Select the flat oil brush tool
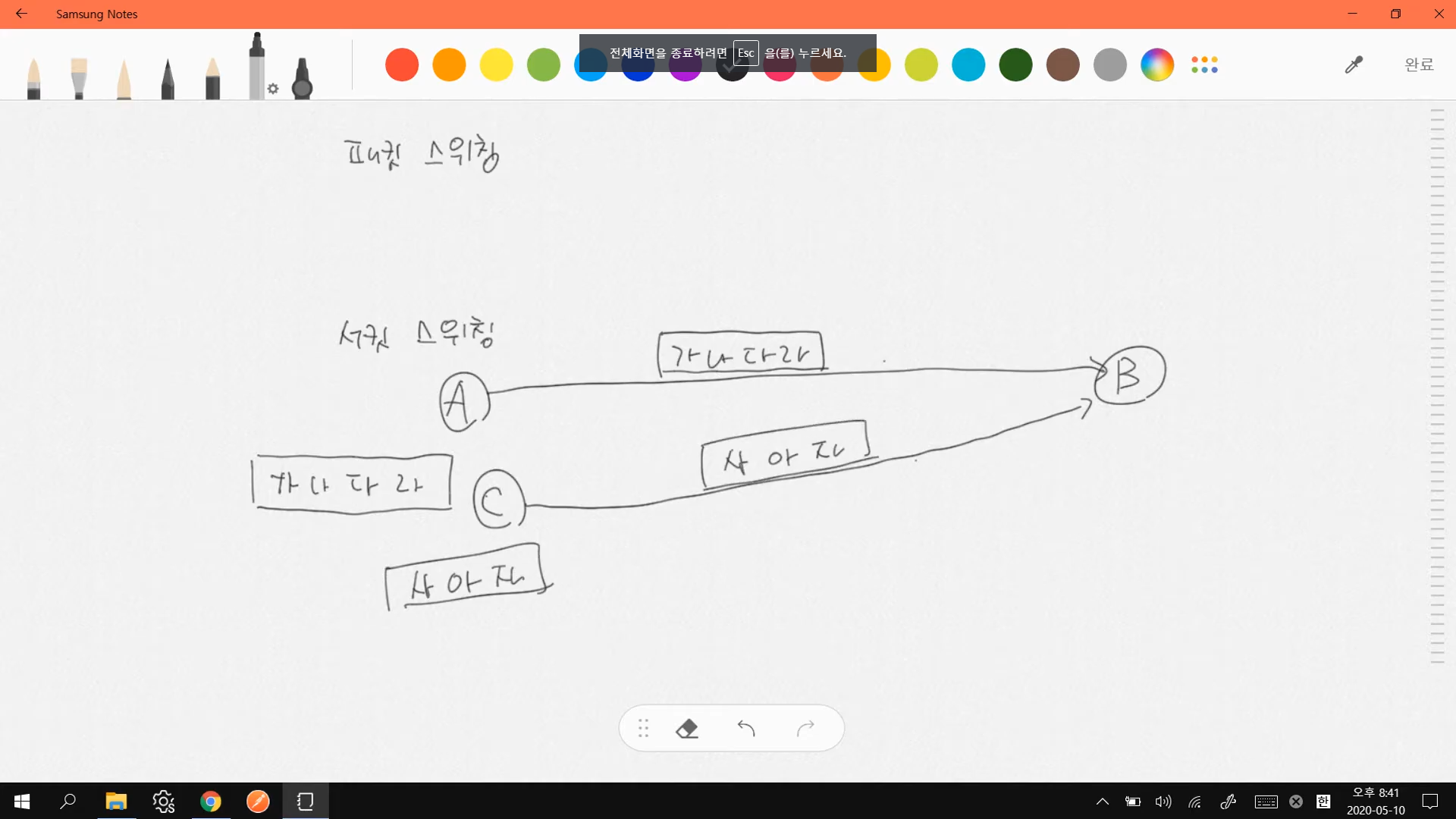This screenshot has height=819, width=1456. 79,79
